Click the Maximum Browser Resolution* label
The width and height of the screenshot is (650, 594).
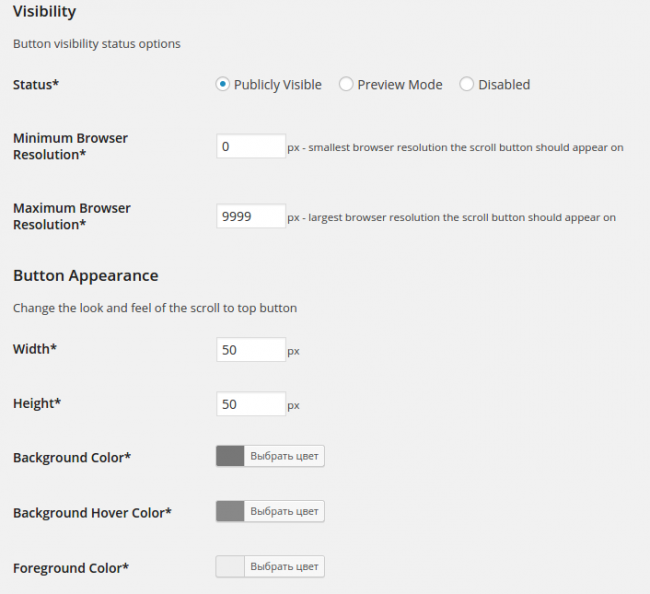click(71, 216)
